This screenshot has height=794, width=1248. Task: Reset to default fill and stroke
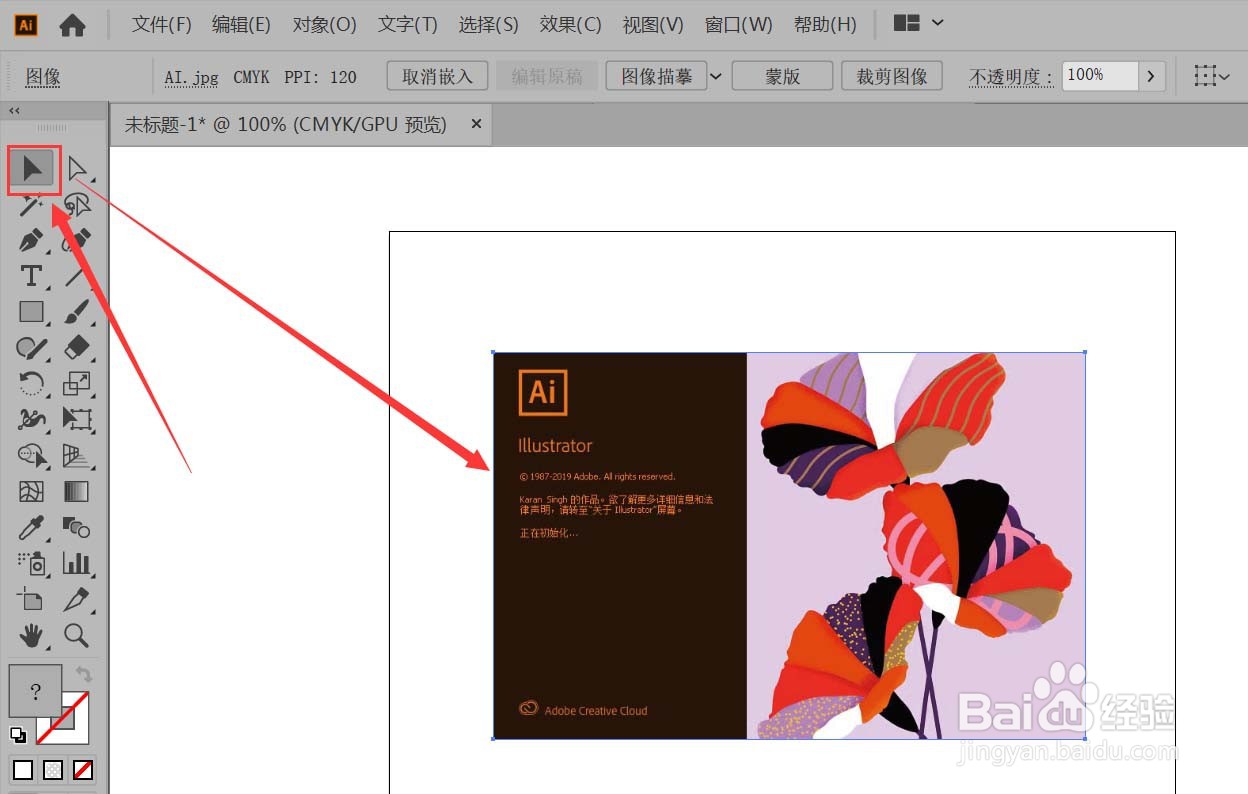(x=18, y=736)
